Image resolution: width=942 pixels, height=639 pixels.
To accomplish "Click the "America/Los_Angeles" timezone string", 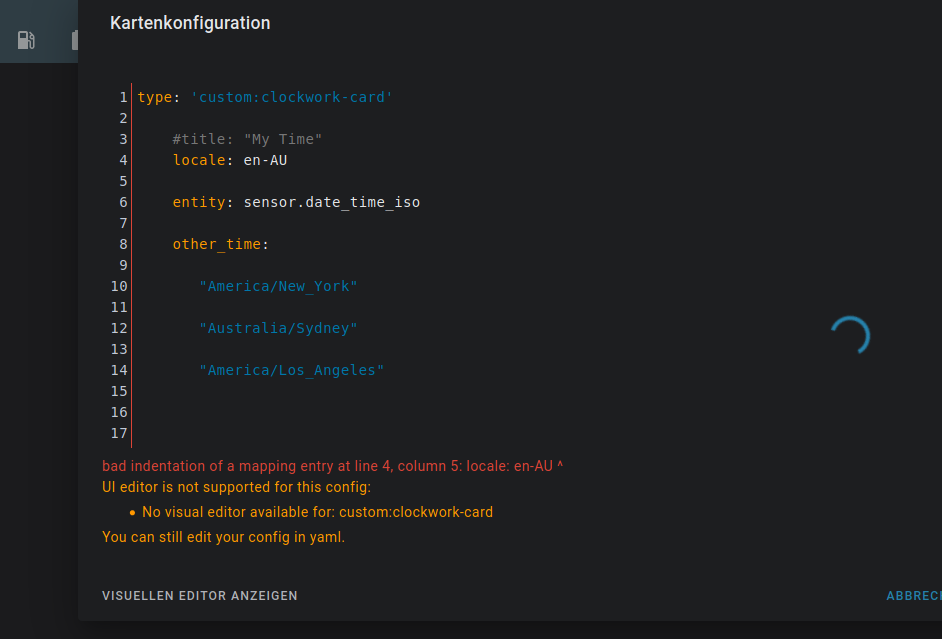I will (x=291, y=370).
